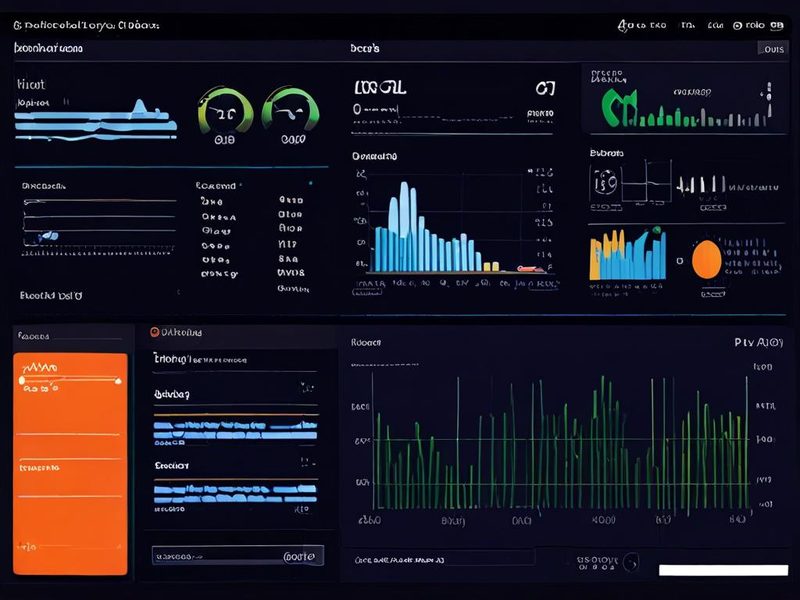Click the blue marker in the left timeline rows
Screen dimensions: 800x600
[49, 236]
